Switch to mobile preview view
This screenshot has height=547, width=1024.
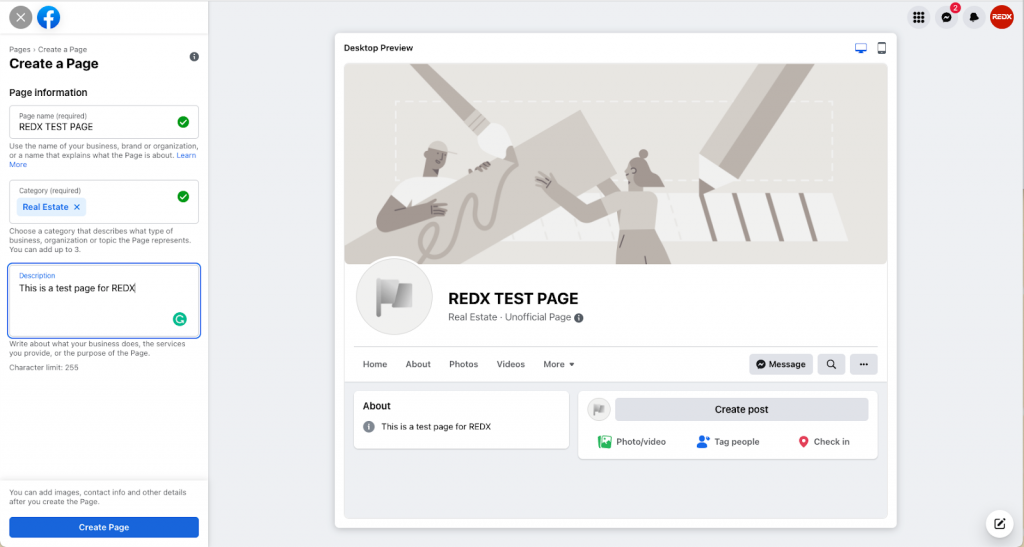click(x=882, y=48)
